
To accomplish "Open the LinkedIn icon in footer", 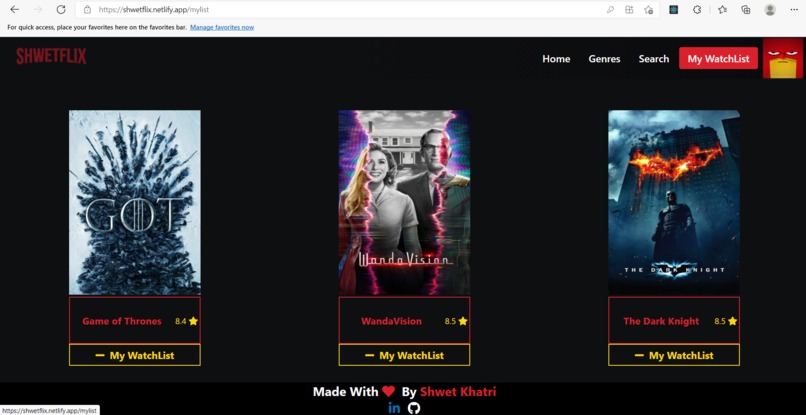I will click(394, 408).
